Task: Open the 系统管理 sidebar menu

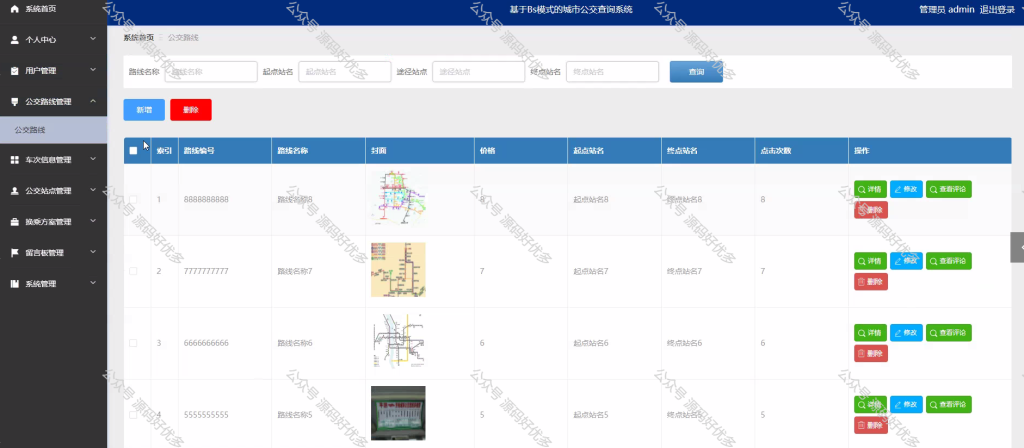Action: pos(54,284)
